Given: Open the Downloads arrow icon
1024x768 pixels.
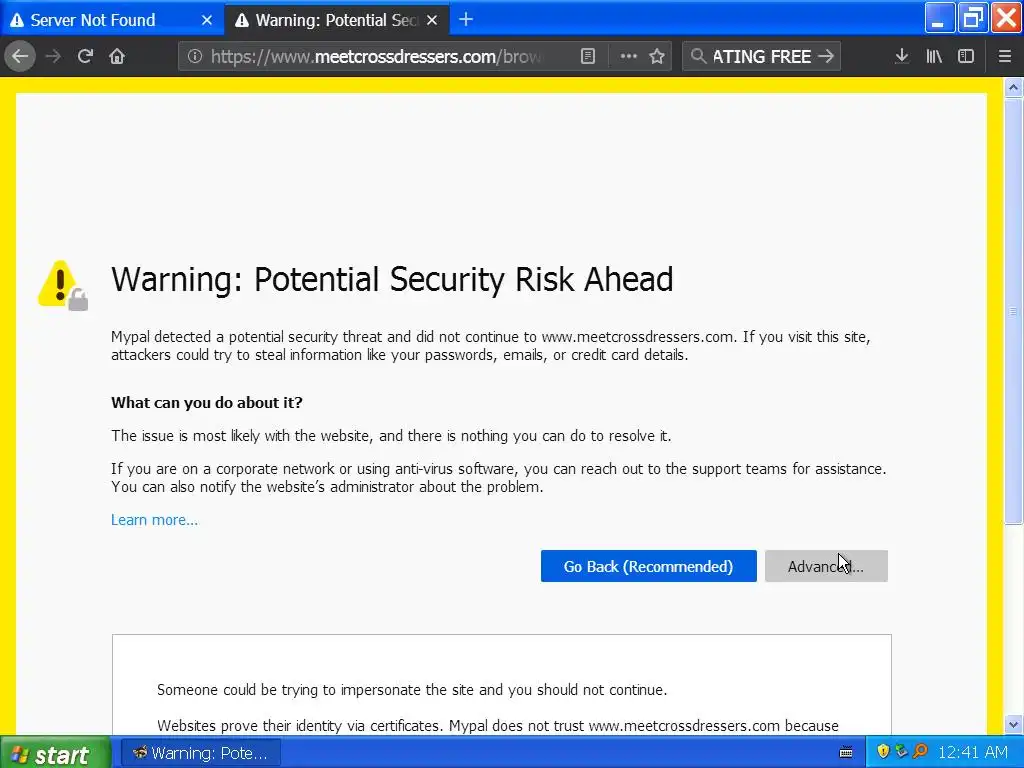Looking at the screenshot, I should pos(901,56).
